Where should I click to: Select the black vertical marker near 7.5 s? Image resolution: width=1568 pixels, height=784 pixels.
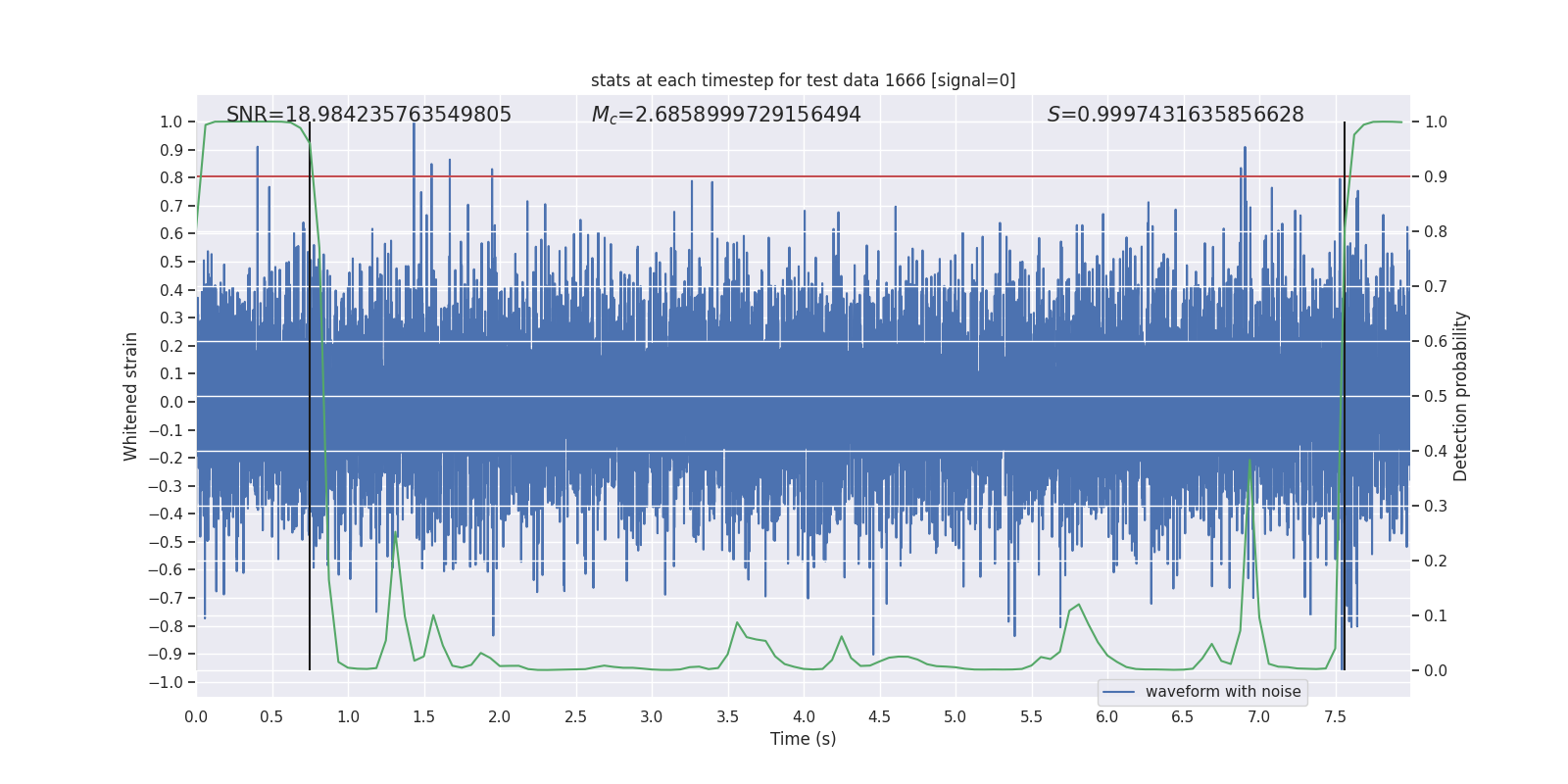coord(1344,392)
